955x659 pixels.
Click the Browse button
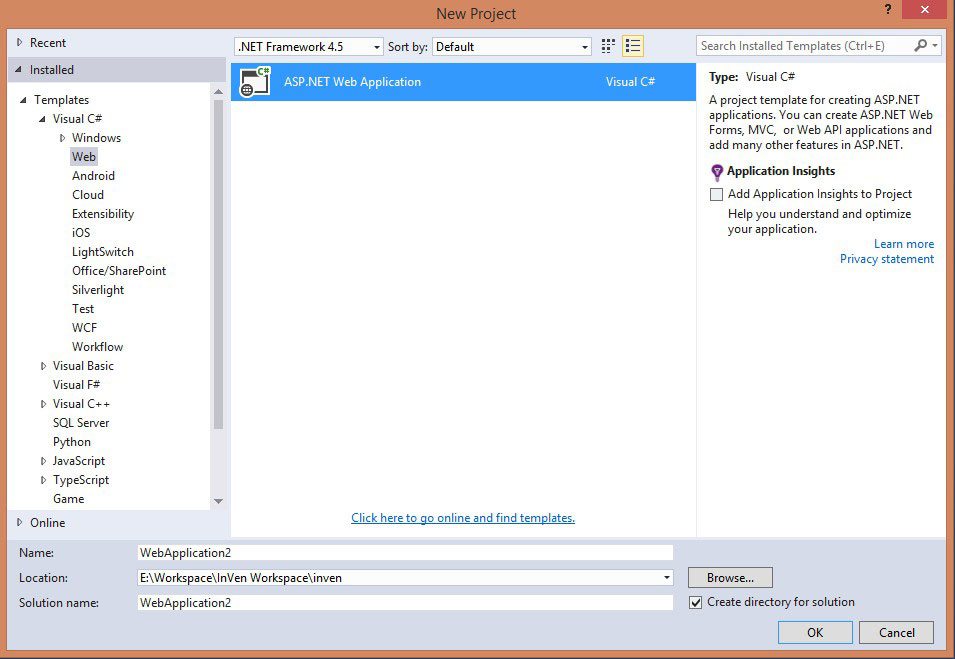(730, 578)
